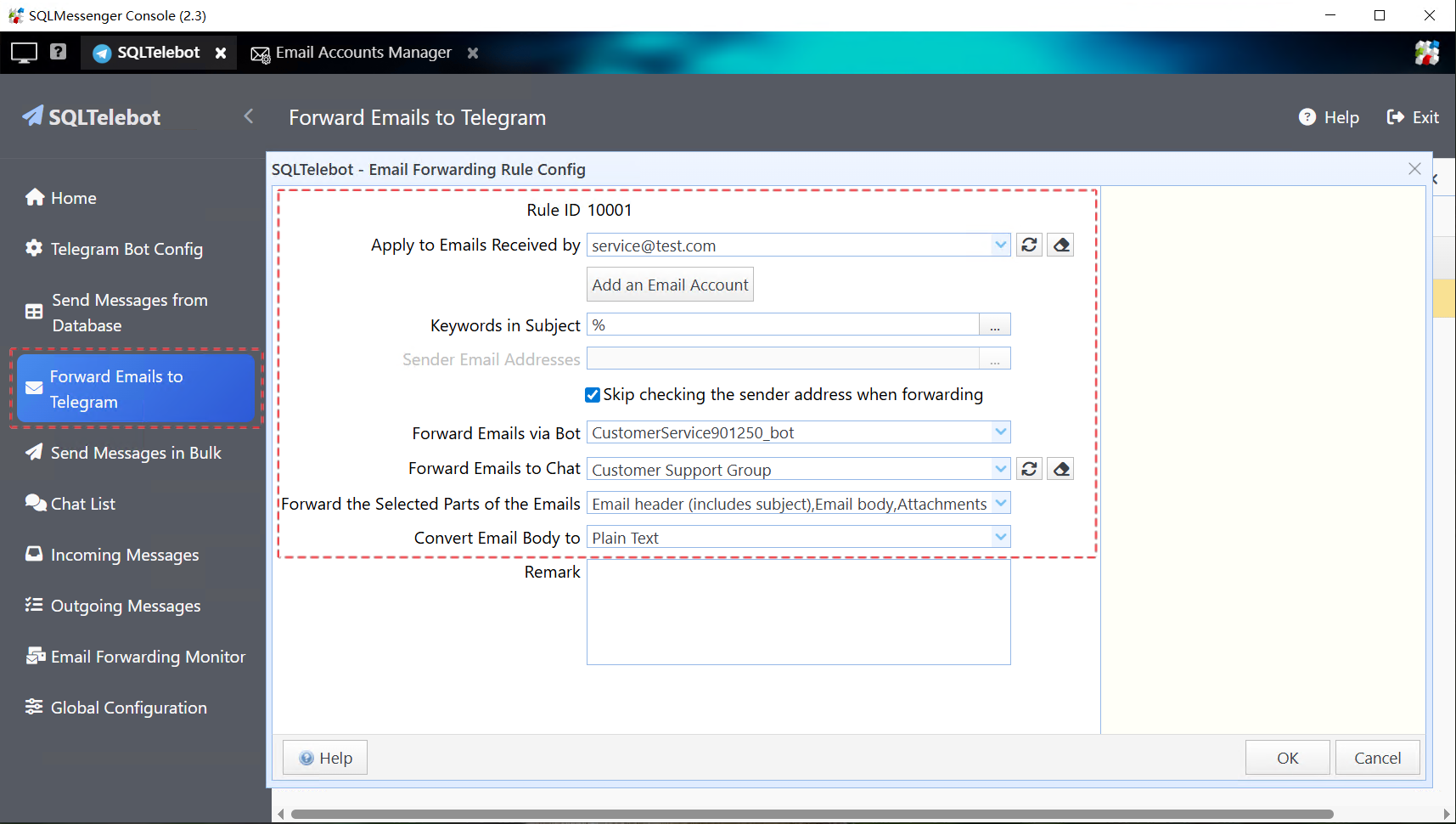The image size is (1456, 824).
Task: Expand the Apply to Emails Received by dropdown
Action: pos(1001,246)
